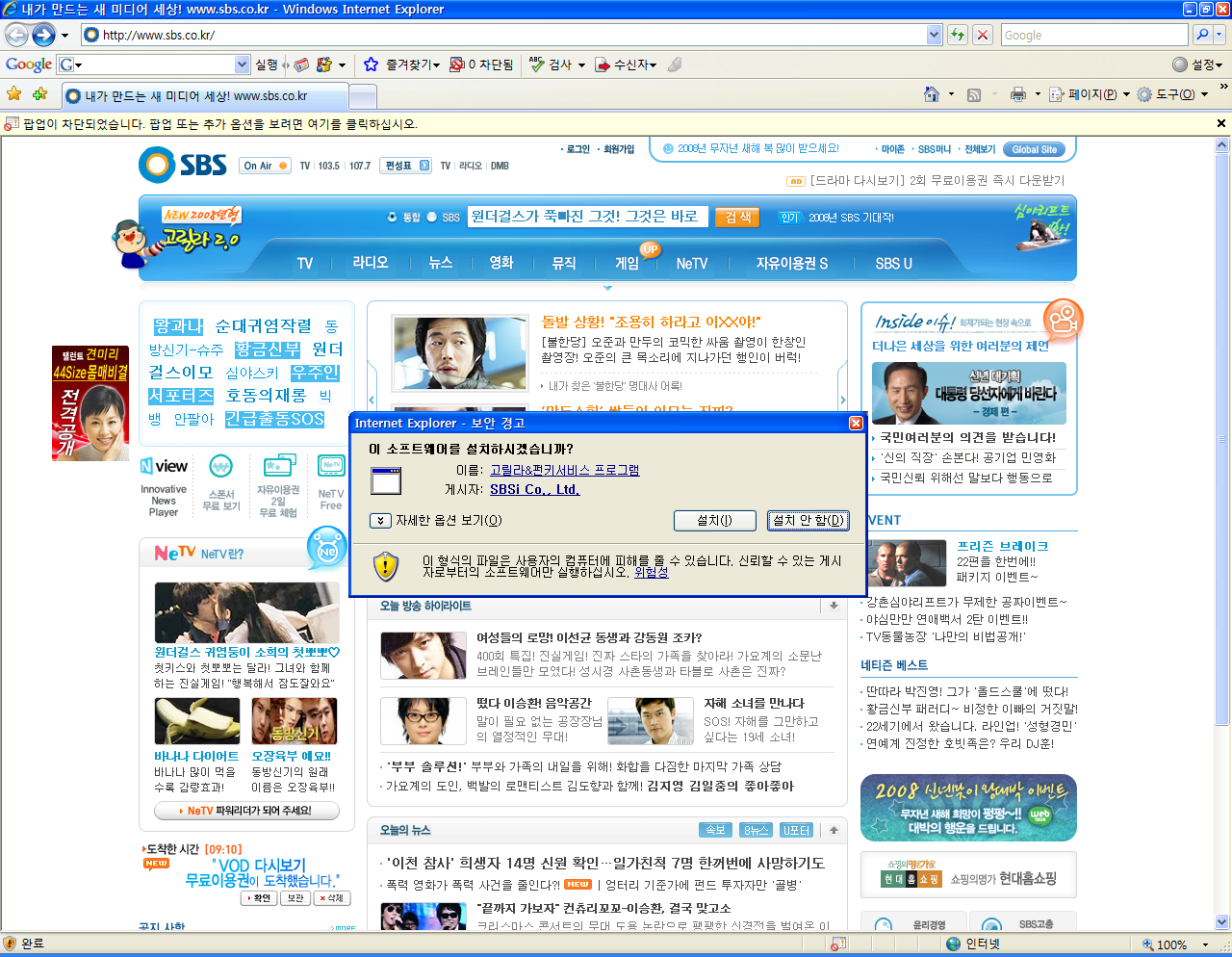Viewport: 1232px width, 957px height.
Task: Click the 로그인 link
Action: (x=577, y=149)
